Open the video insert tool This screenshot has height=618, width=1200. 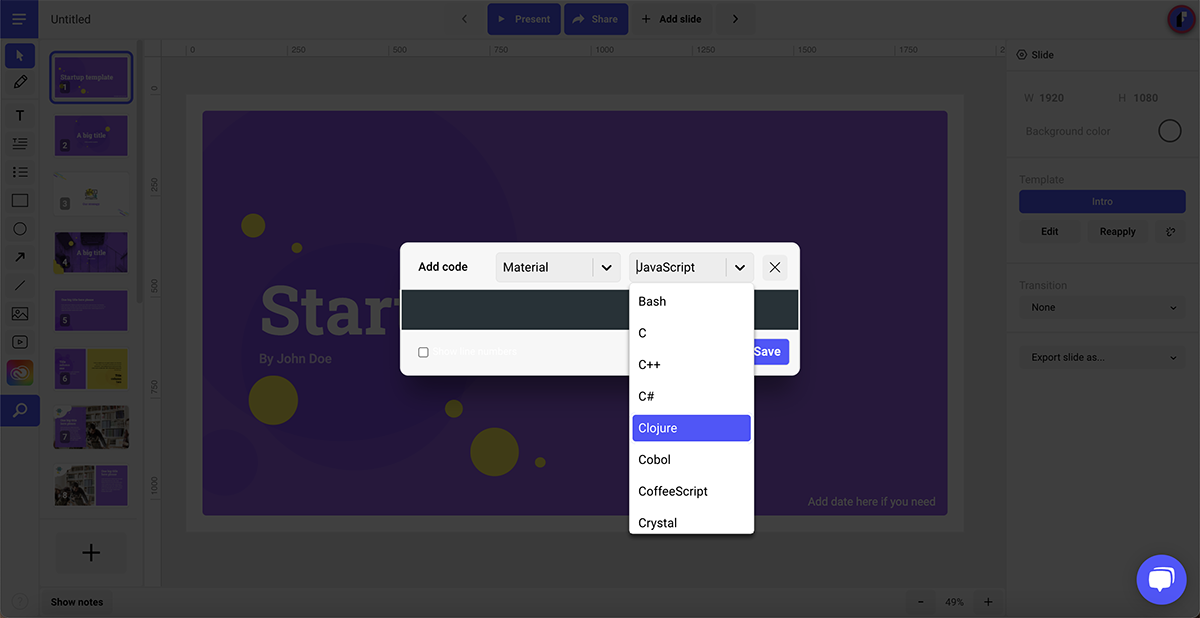(20, 342)
